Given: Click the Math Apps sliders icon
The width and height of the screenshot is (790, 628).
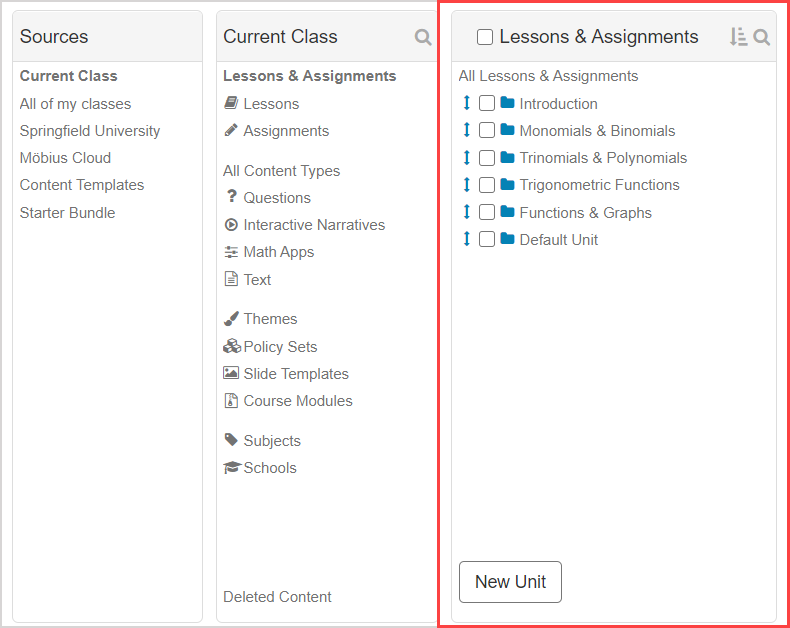Looking at the screenshot, I should click(231, 252).
